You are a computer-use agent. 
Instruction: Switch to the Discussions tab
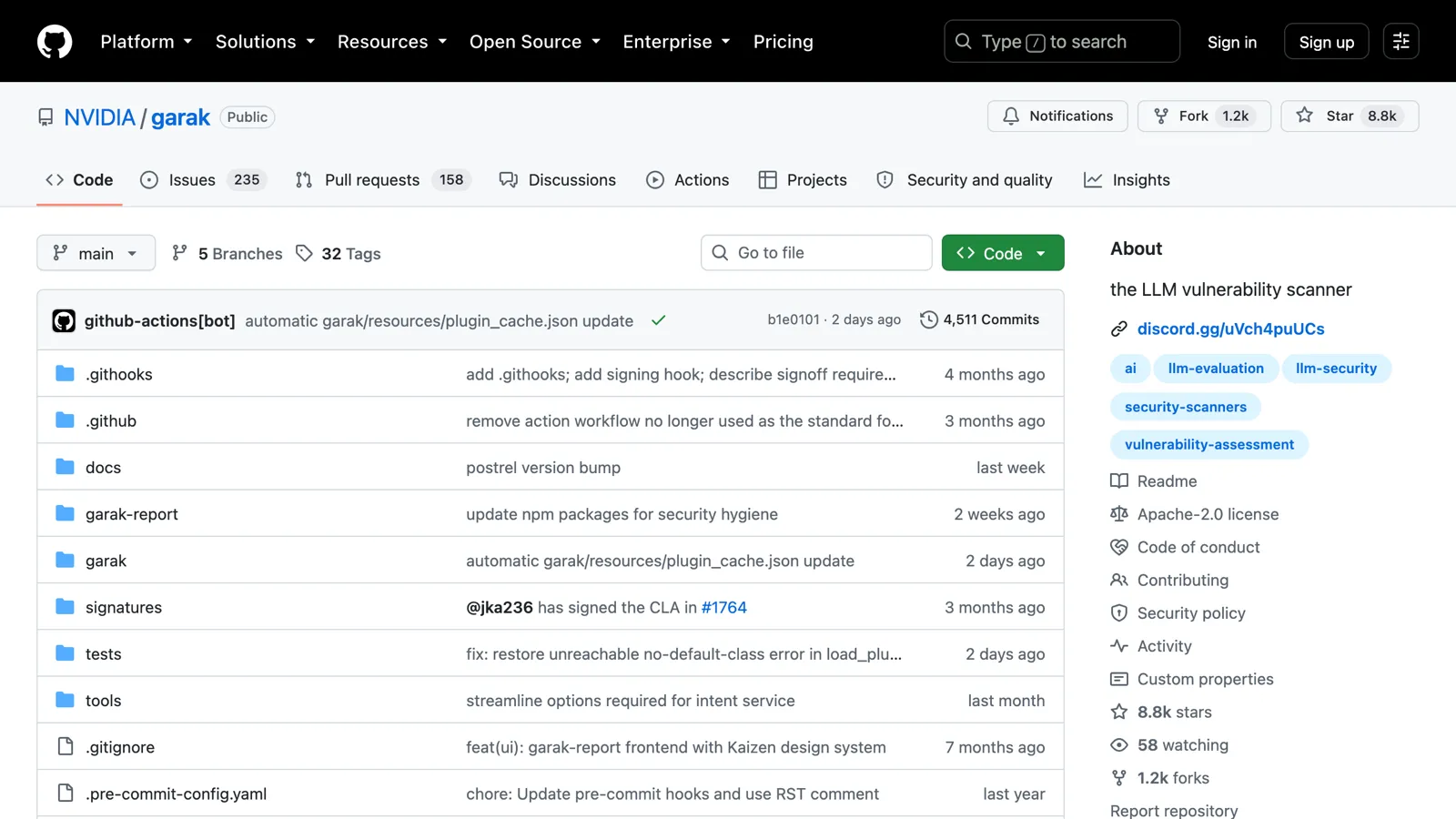[558, 180]
